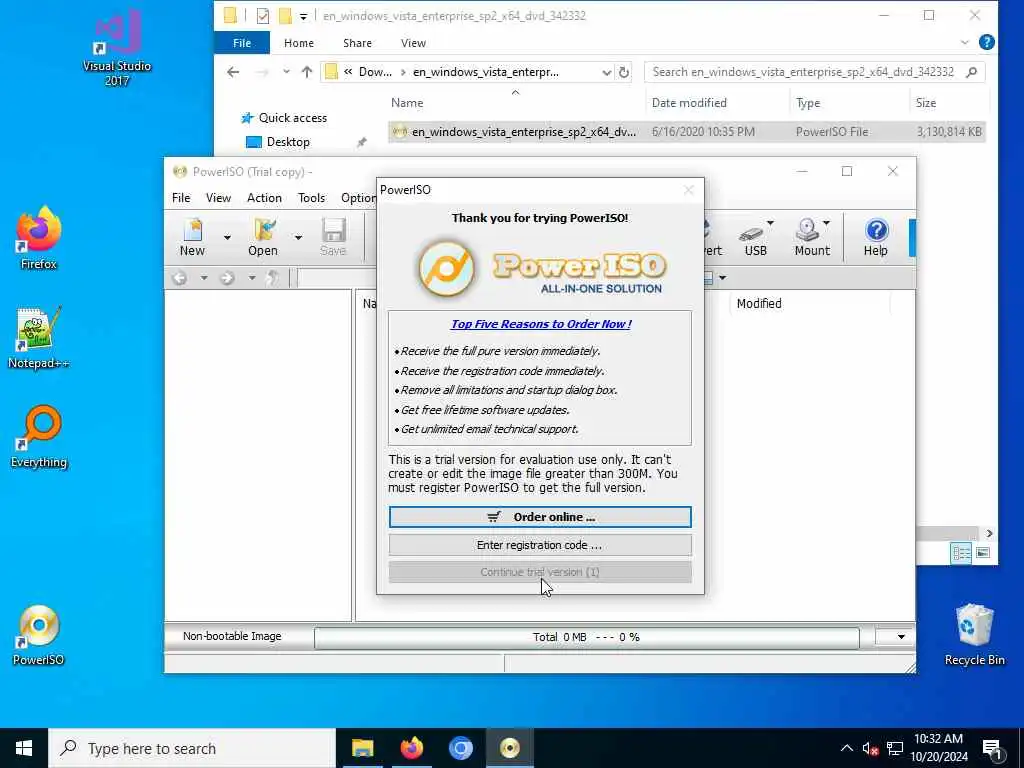Screen dimensions: 1024x768
Task: Open the View tab in Explorer
Action: click(413, 43)
